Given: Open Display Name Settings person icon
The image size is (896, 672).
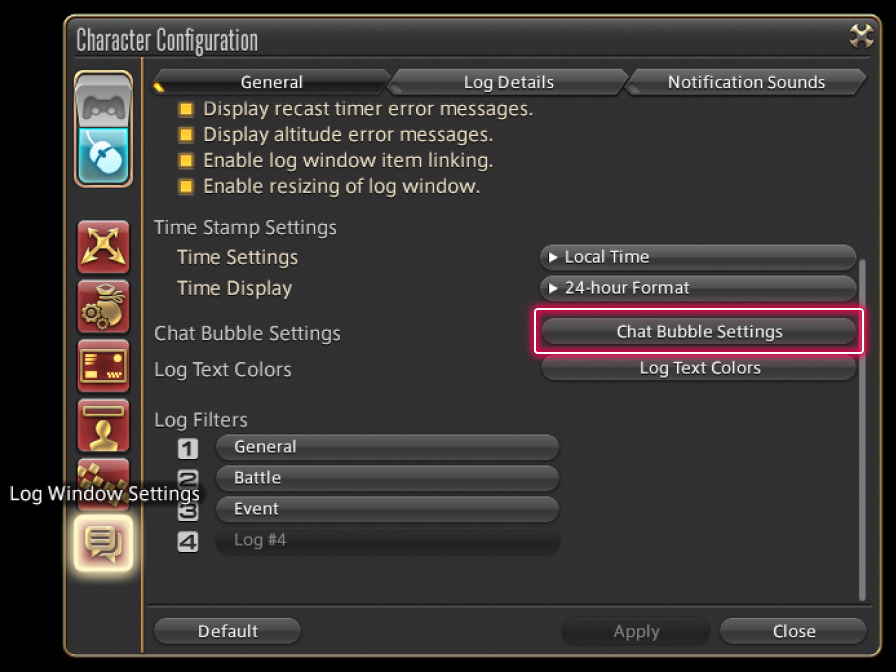Looking at the screenshot, I should [x=103, y=425].
